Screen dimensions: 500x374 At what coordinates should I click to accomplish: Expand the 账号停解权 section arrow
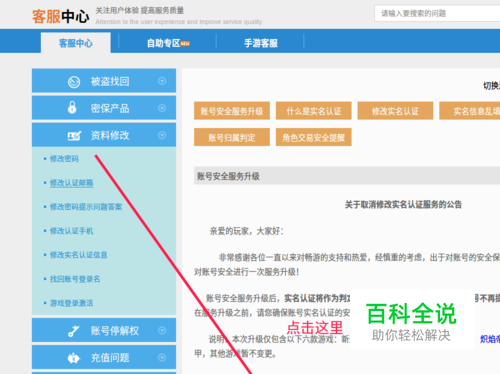tap(162, 330)
